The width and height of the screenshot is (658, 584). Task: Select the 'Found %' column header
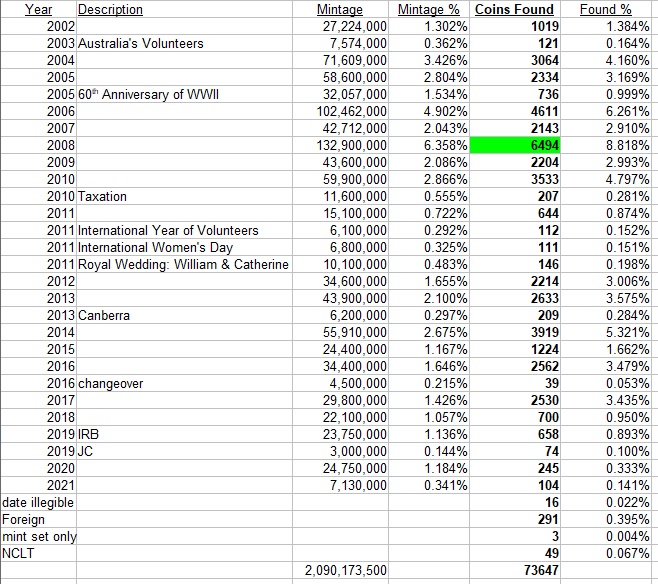click(x=606, y=9)
